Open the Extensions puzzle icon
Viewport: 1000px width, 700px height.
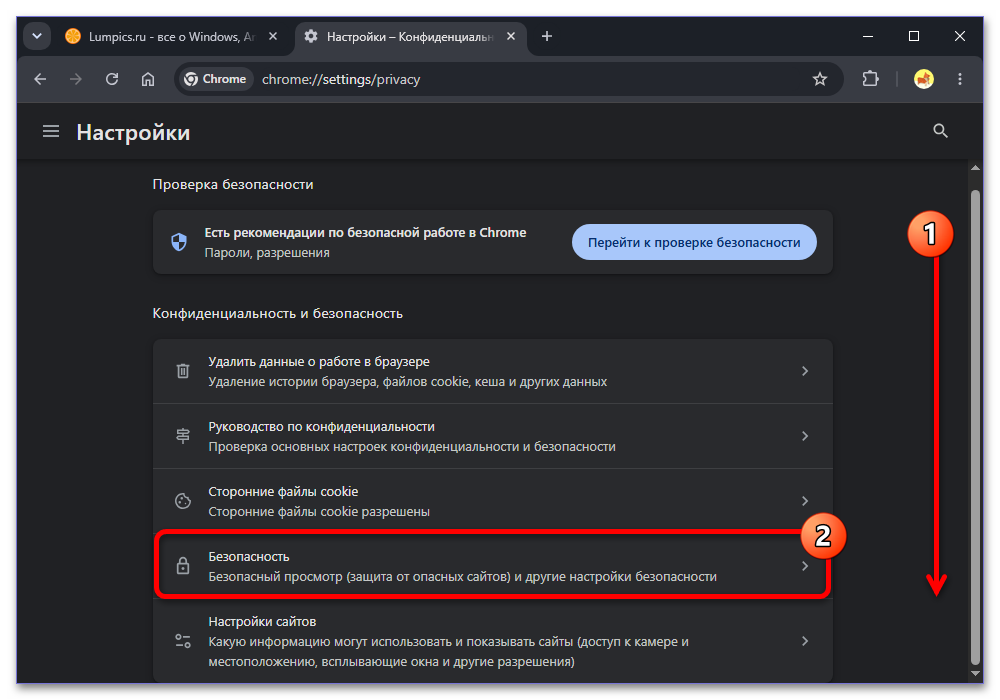(871, 79)
